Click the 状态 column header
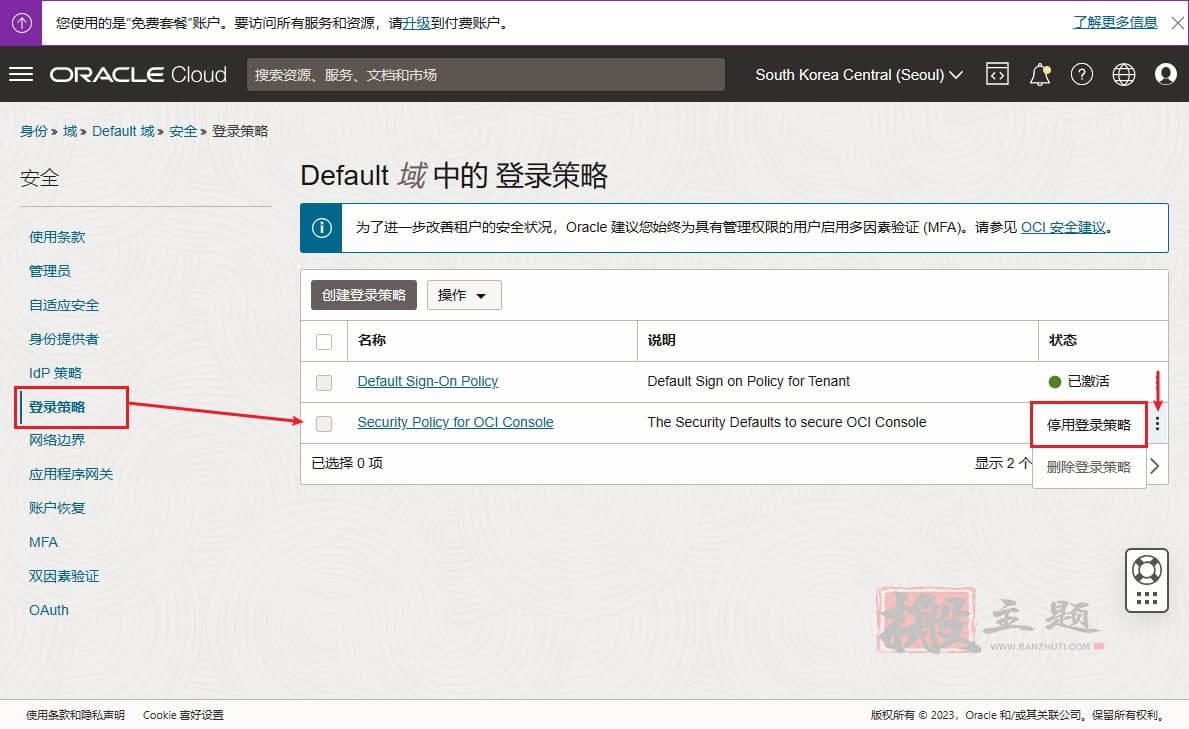Viewport: 1189px width, 729px height. (x=1062, y=340)
